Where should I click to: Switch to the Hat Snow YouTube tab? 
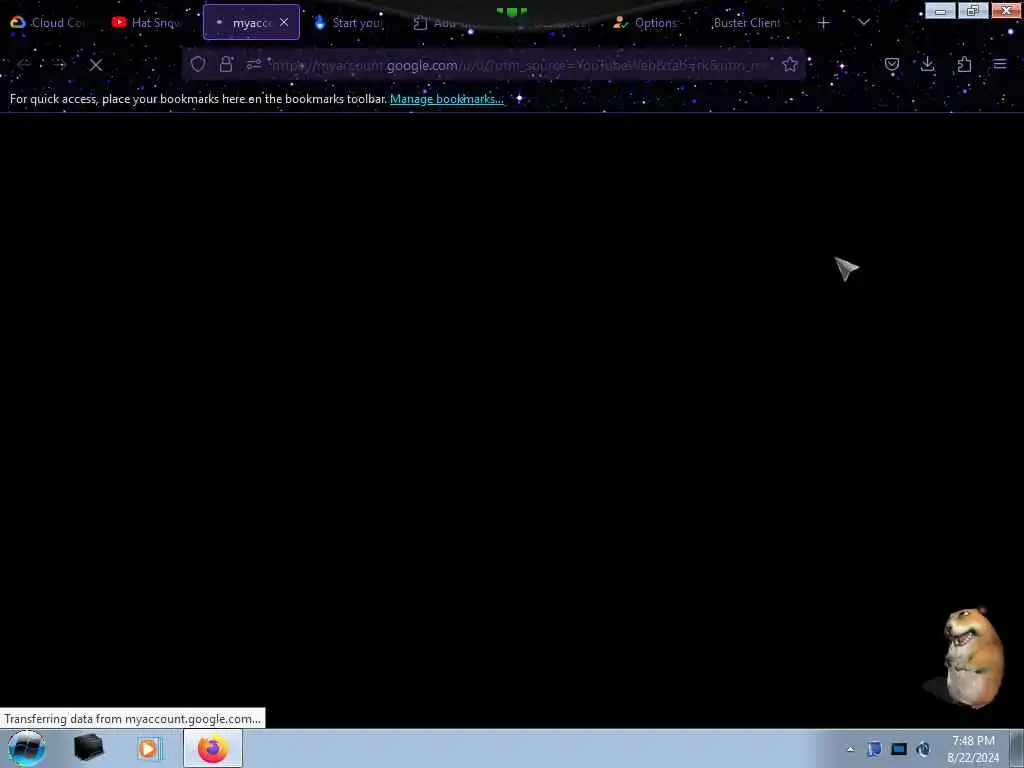(148, 22)
